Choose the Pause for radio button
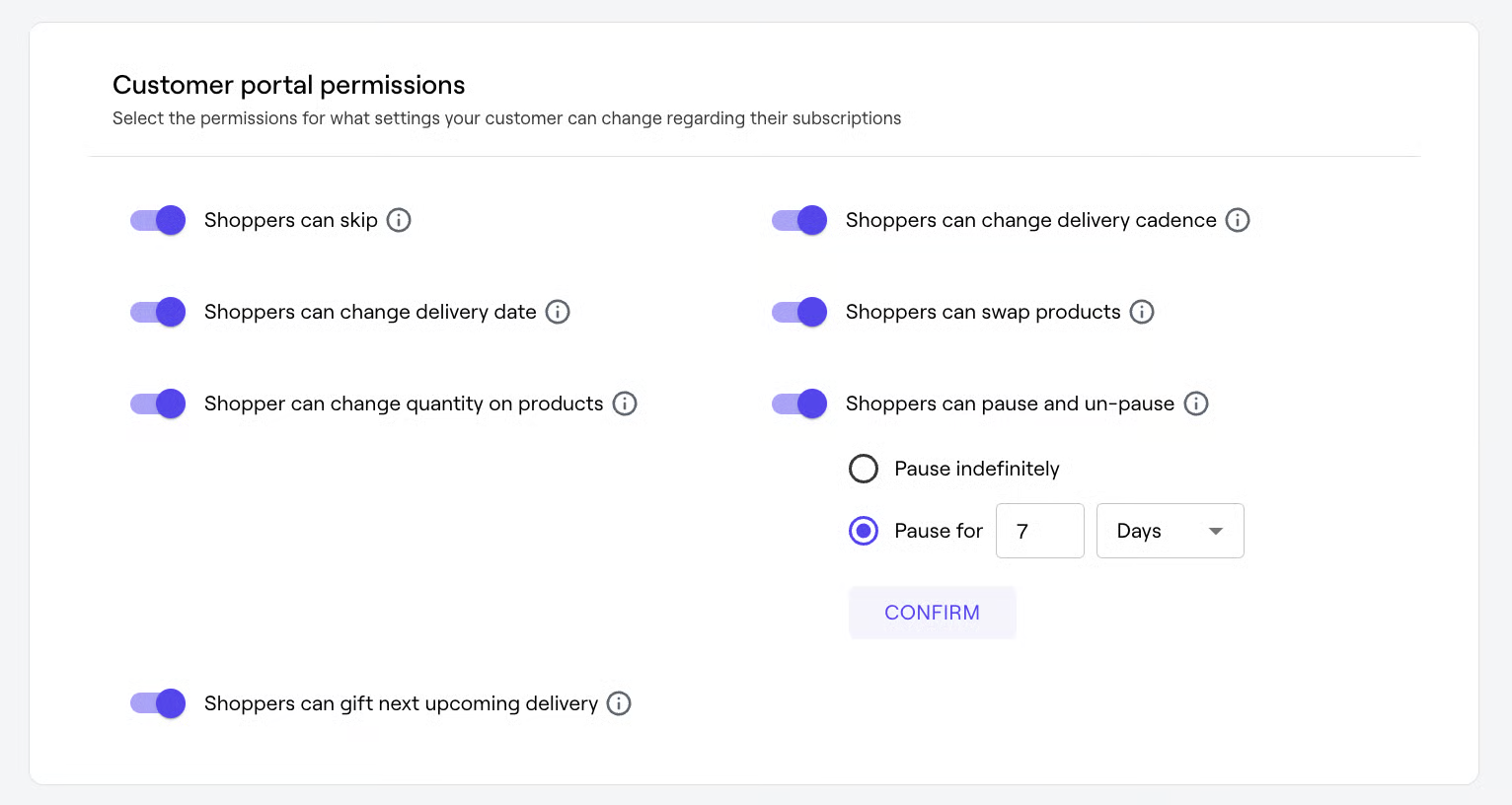The width and height of the screenshot is (1512, 805). point(864,531)
